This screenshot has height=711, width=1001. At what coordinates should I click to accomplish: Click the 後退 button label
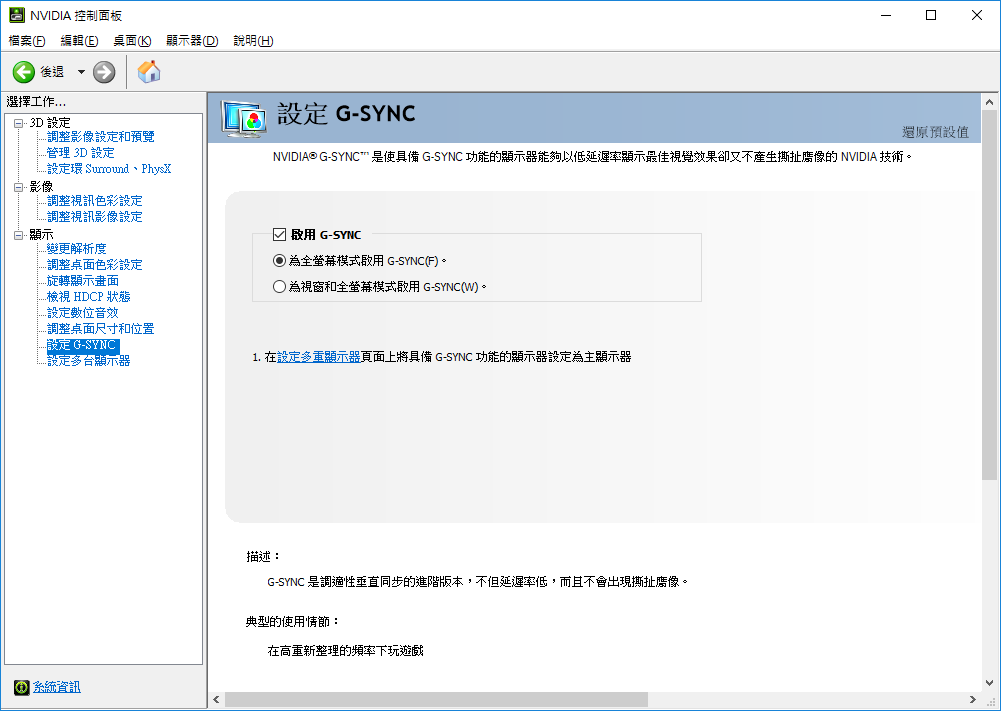click(x=52, y=72)
